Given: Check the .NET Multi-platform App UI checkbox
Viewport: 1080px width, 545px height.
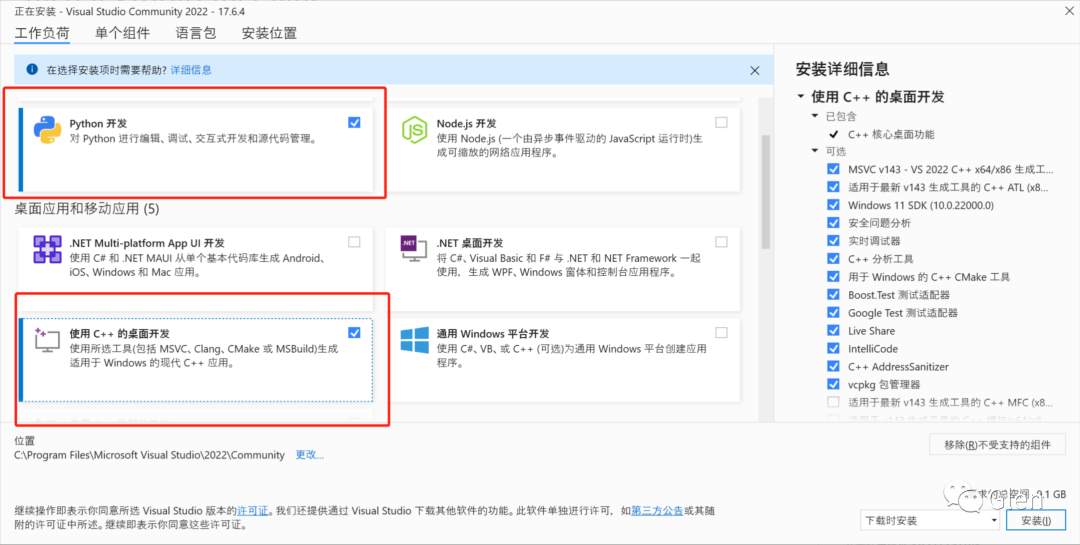Looking at the screenshot, I should point(354,242).
